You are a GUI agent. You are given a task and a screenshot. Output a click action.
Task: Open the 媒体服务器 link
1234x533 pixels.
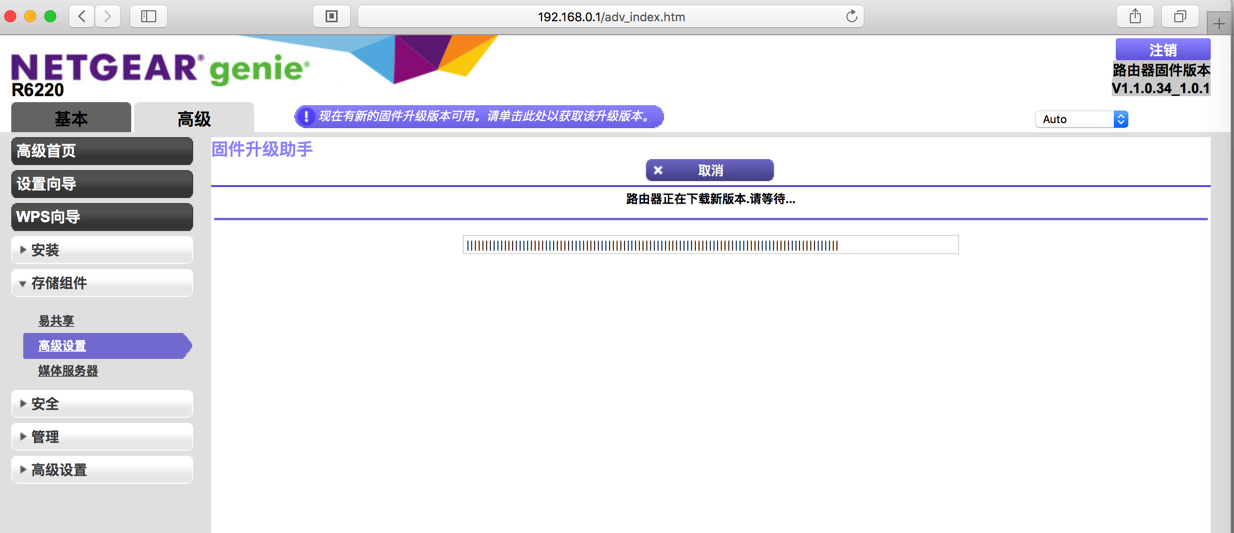[x=68, y=371]
